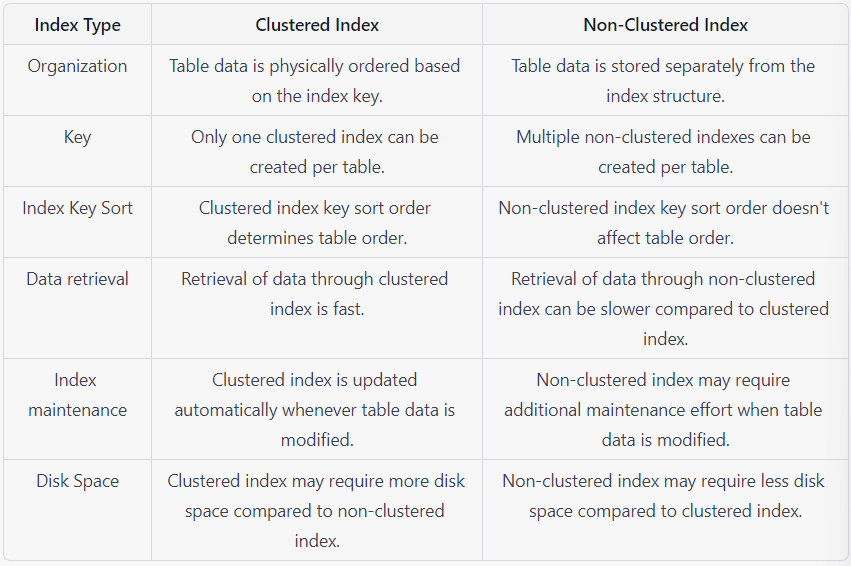
Task: Click 'Only one clustered index' cell
Action: (x=317, y=151)
